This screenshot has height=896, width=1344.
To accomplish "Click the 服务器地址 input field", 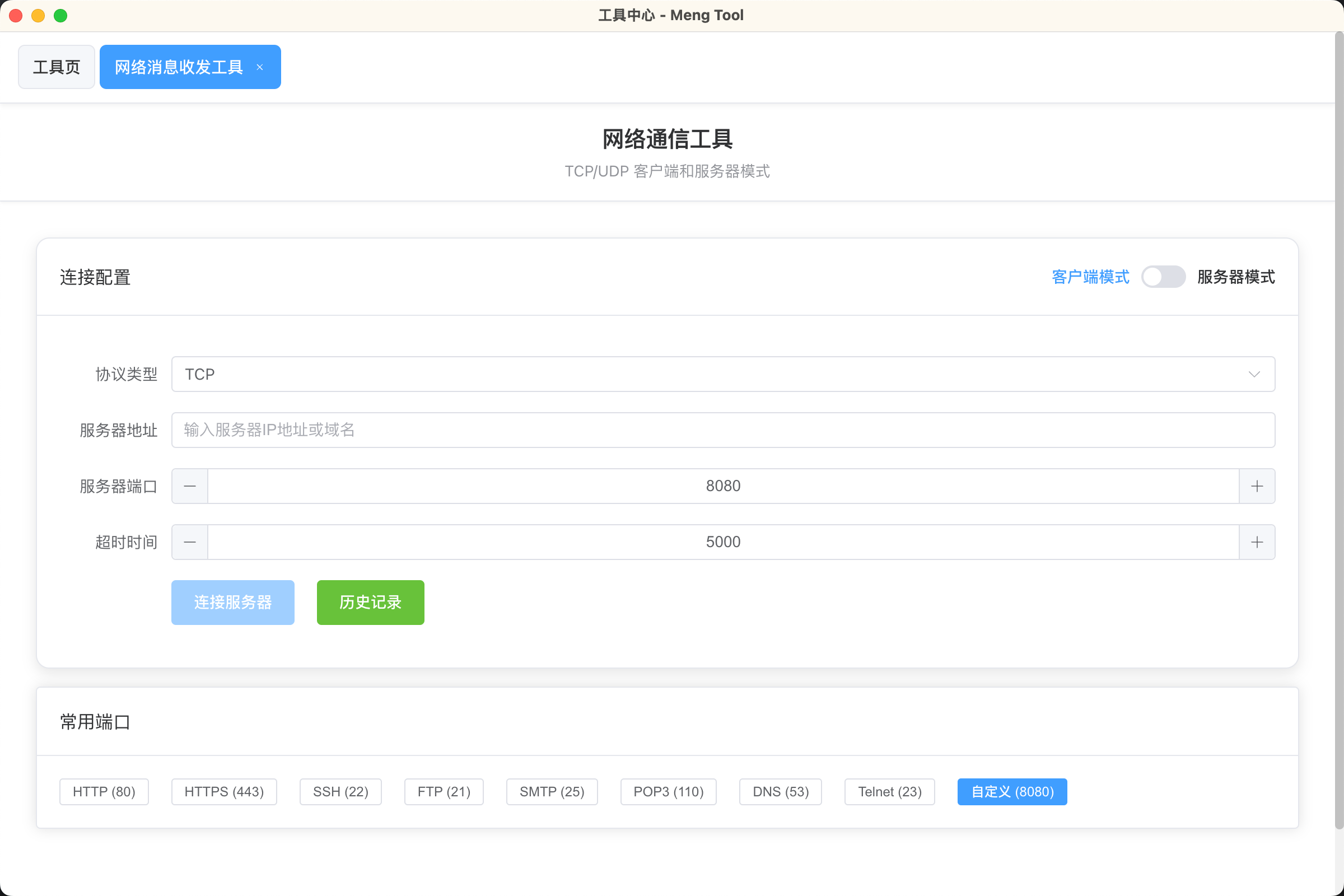I will (x=723, y=430).
